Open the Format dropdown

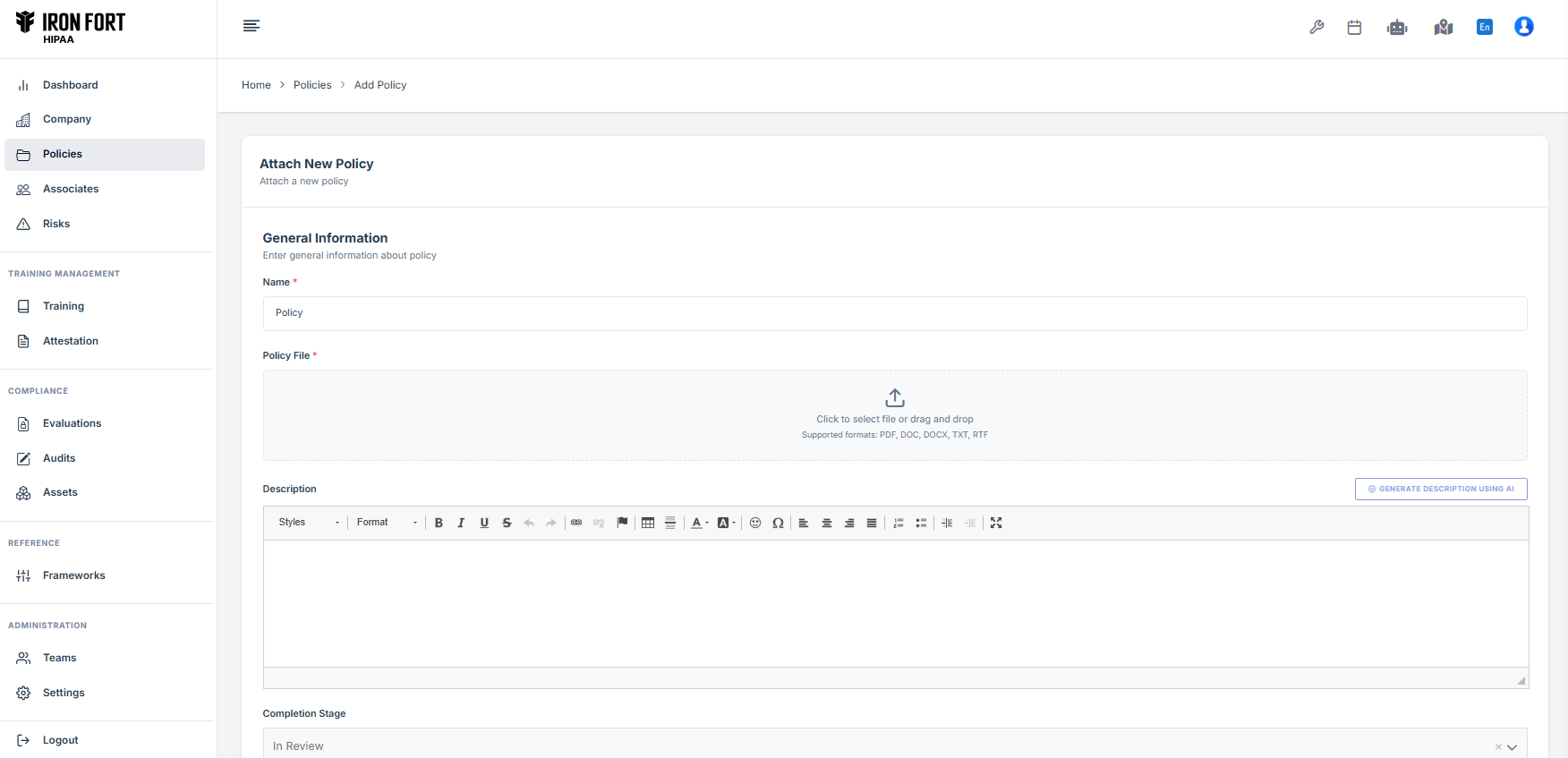tap(387, 523)
